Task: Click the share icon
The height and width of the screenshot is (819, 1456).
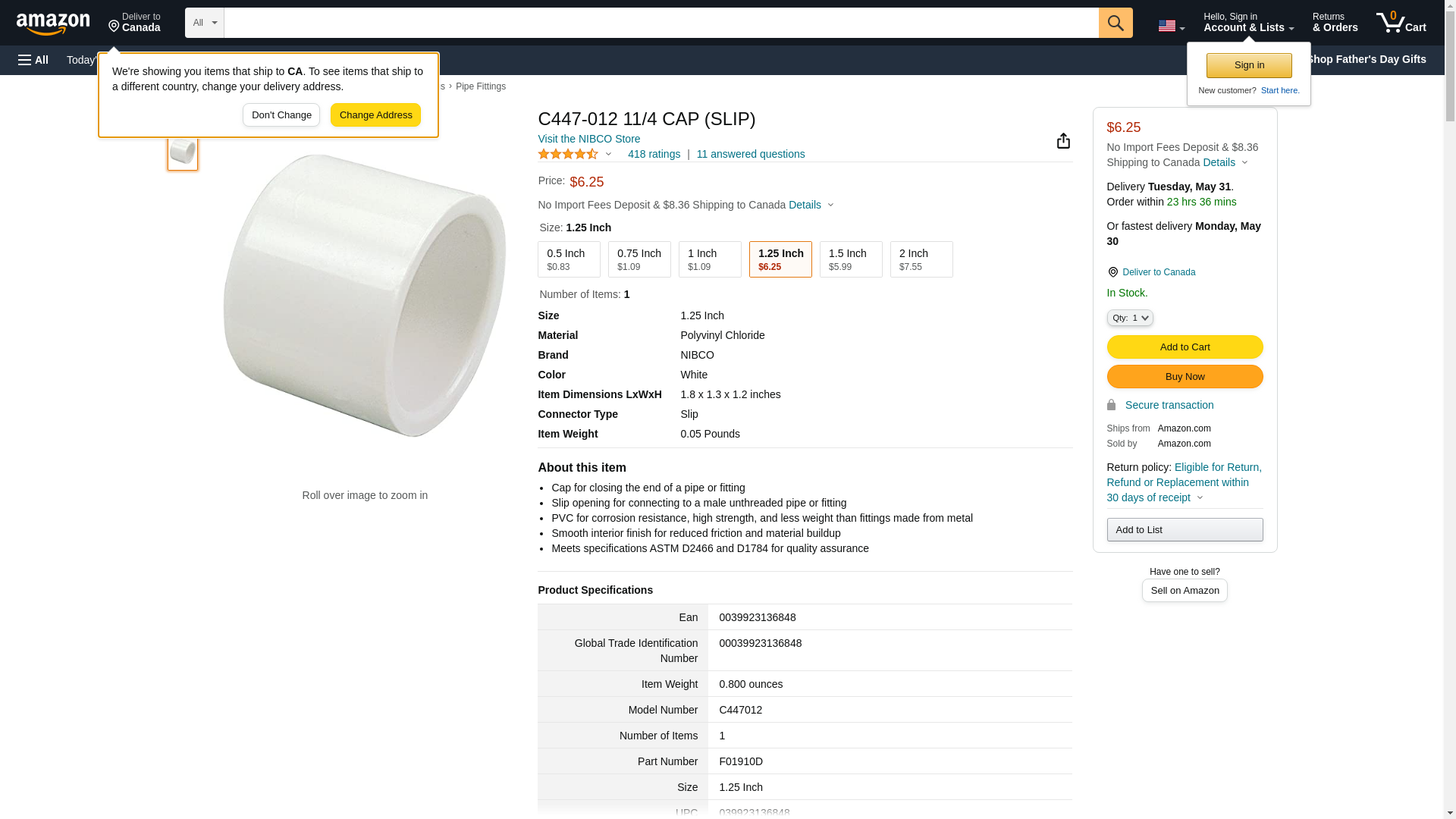Action: (x=1063, y=141)
